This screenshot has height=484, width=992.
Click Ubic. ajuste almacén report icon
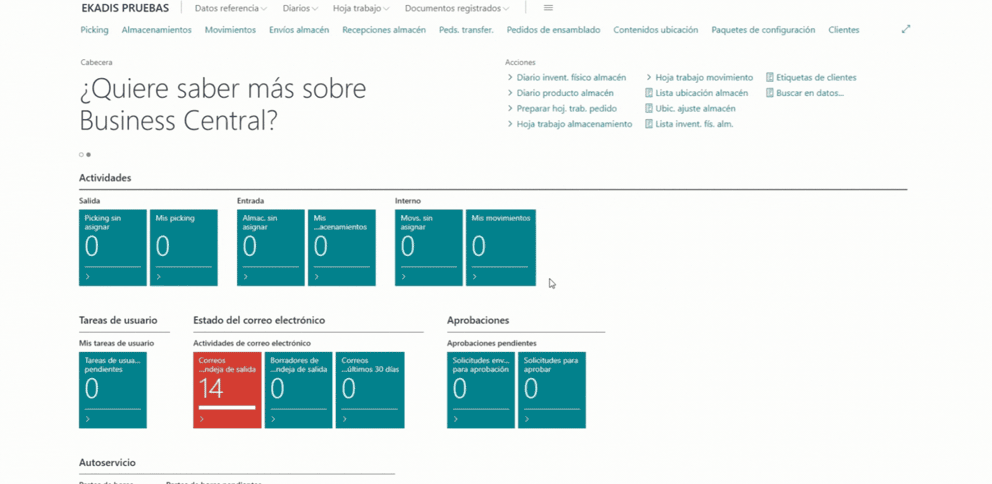[x=649, y=109]
